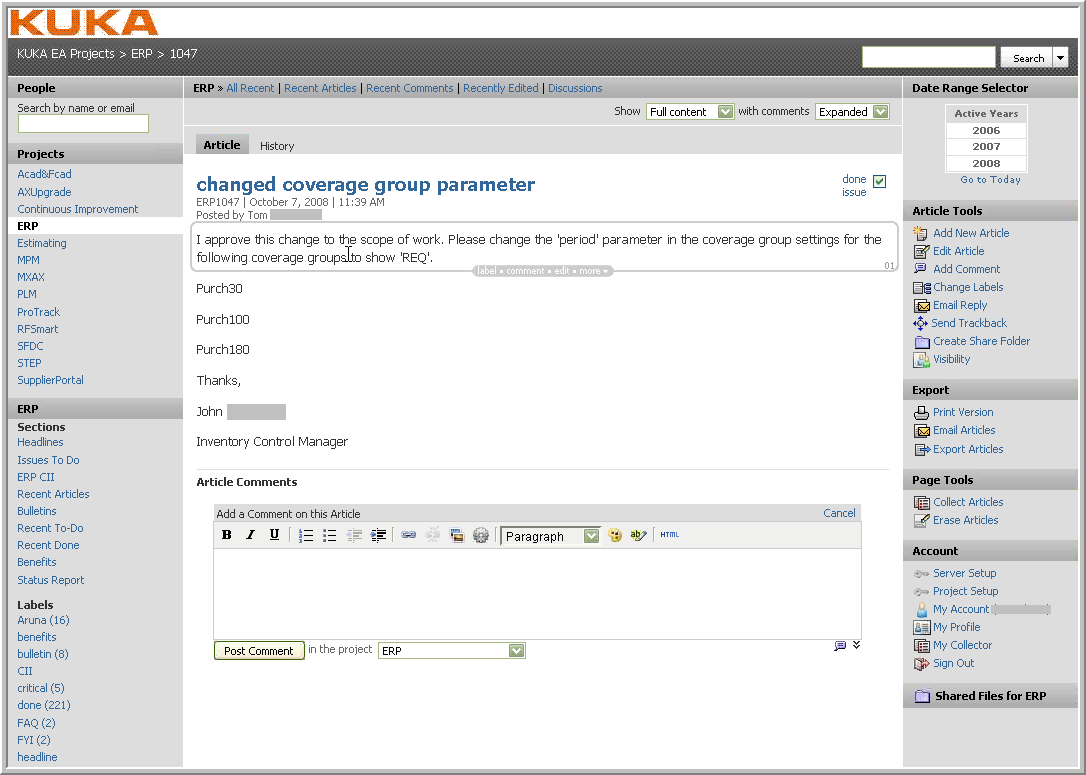
Task: Uncheck the done checkbox on the article
Action: pyautogui.click(x=879, y=181)
